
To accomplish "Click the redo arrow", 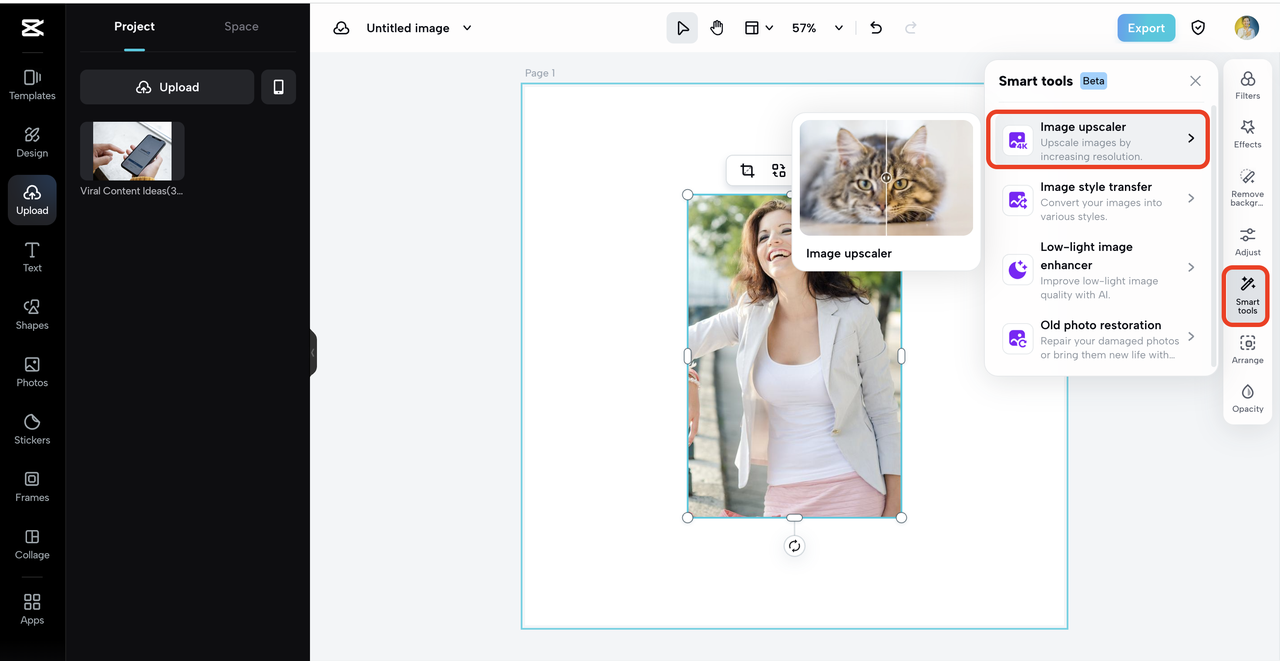I will pos(911,28).
